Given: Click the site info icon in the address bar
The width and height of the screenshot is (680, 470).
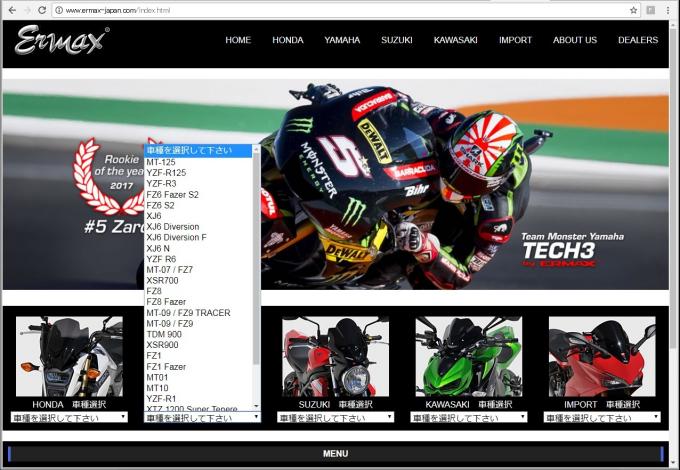Looking at the screenshot, I should pyautogui.click(x=60, y=10).
